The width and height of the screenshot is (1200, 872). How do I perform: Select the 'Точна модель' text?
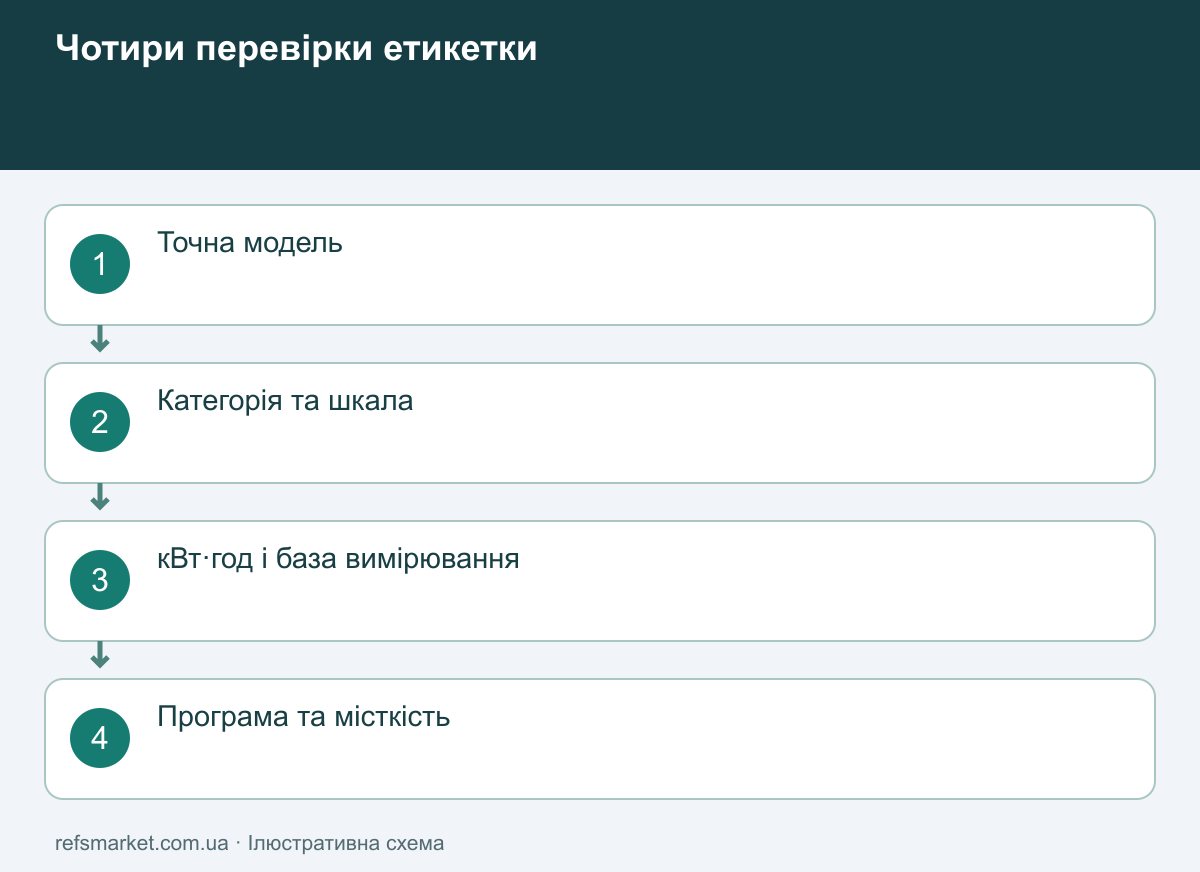250,243
